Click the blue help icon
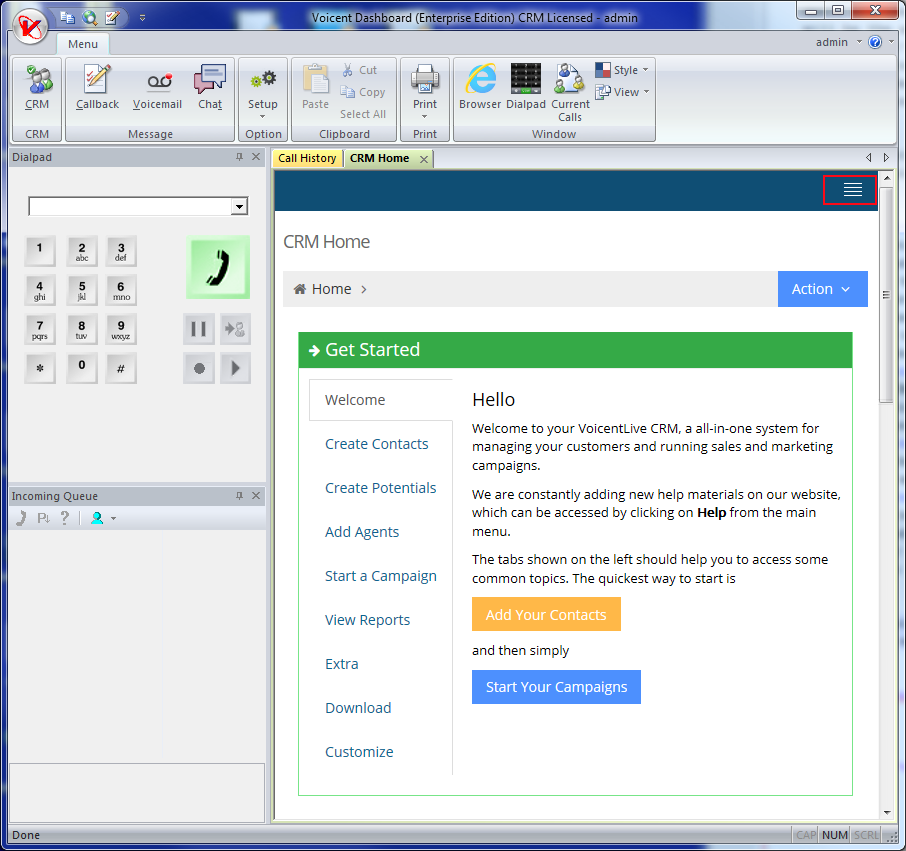906x851 pixels. (875, 42)
